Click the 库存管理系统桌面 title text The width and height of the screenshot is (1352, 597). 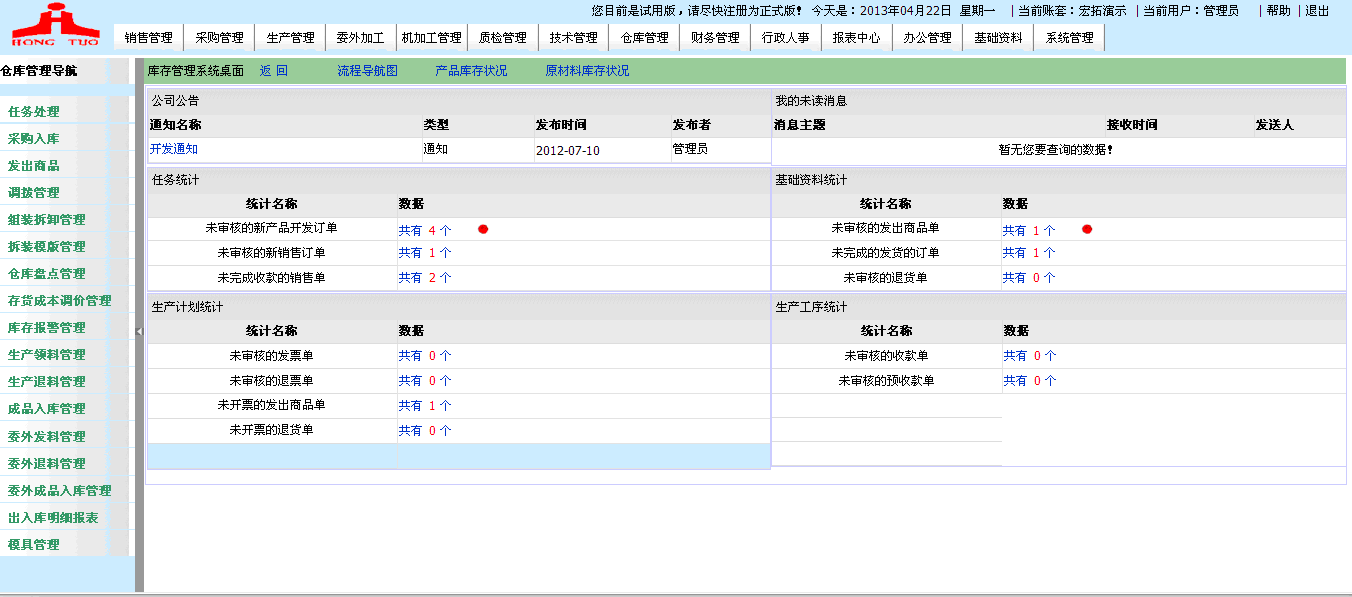(x=196, y=71)
